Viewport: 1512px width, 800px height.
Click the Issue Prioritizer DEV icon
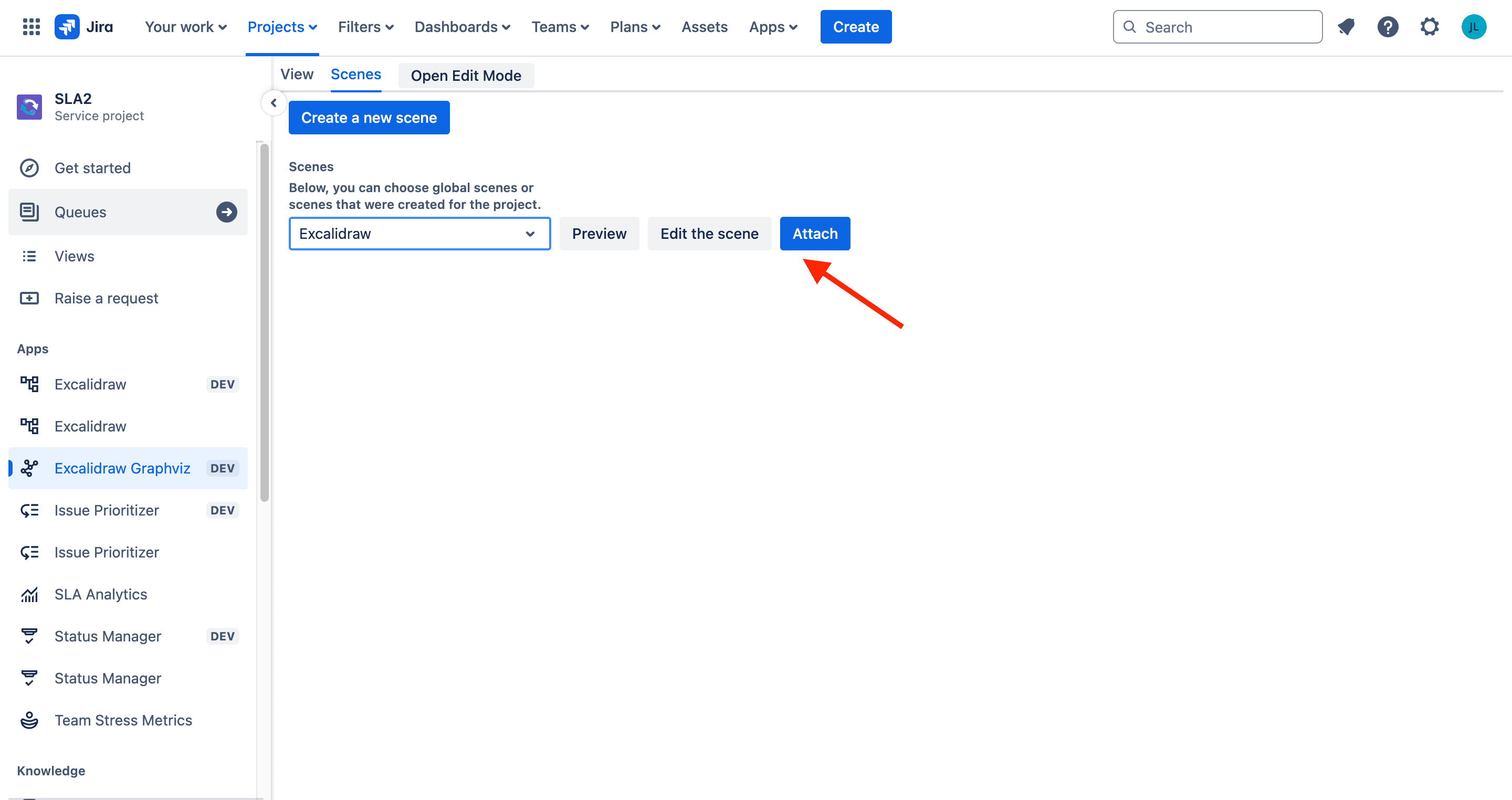29,511
